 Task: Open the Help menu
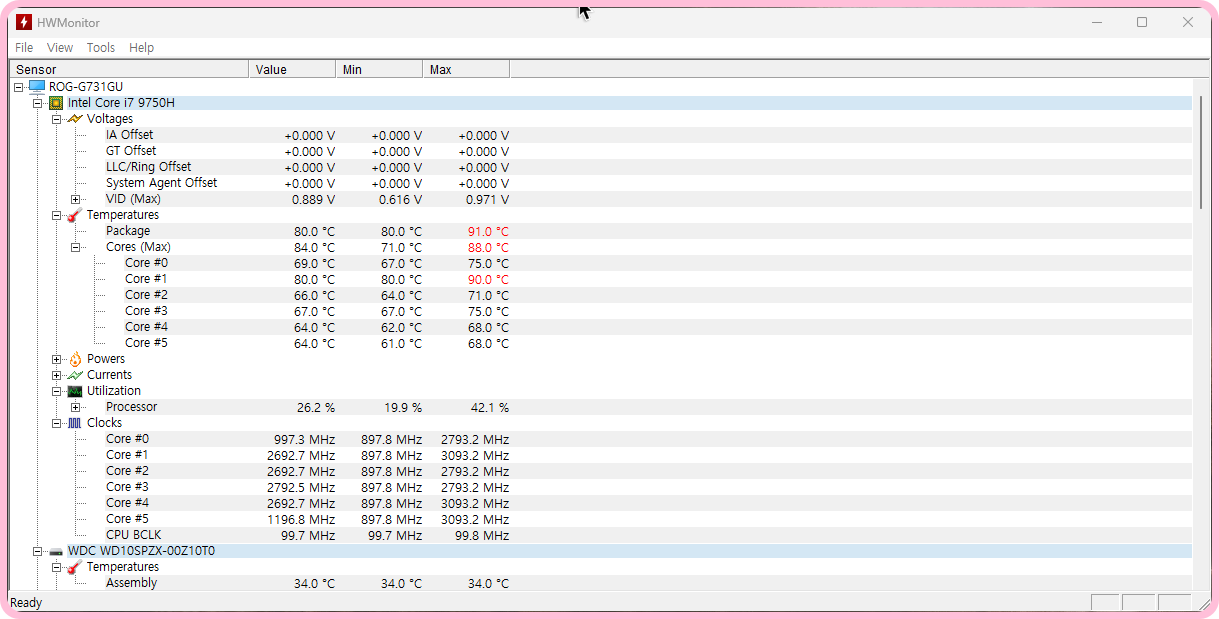click(142, 47)
